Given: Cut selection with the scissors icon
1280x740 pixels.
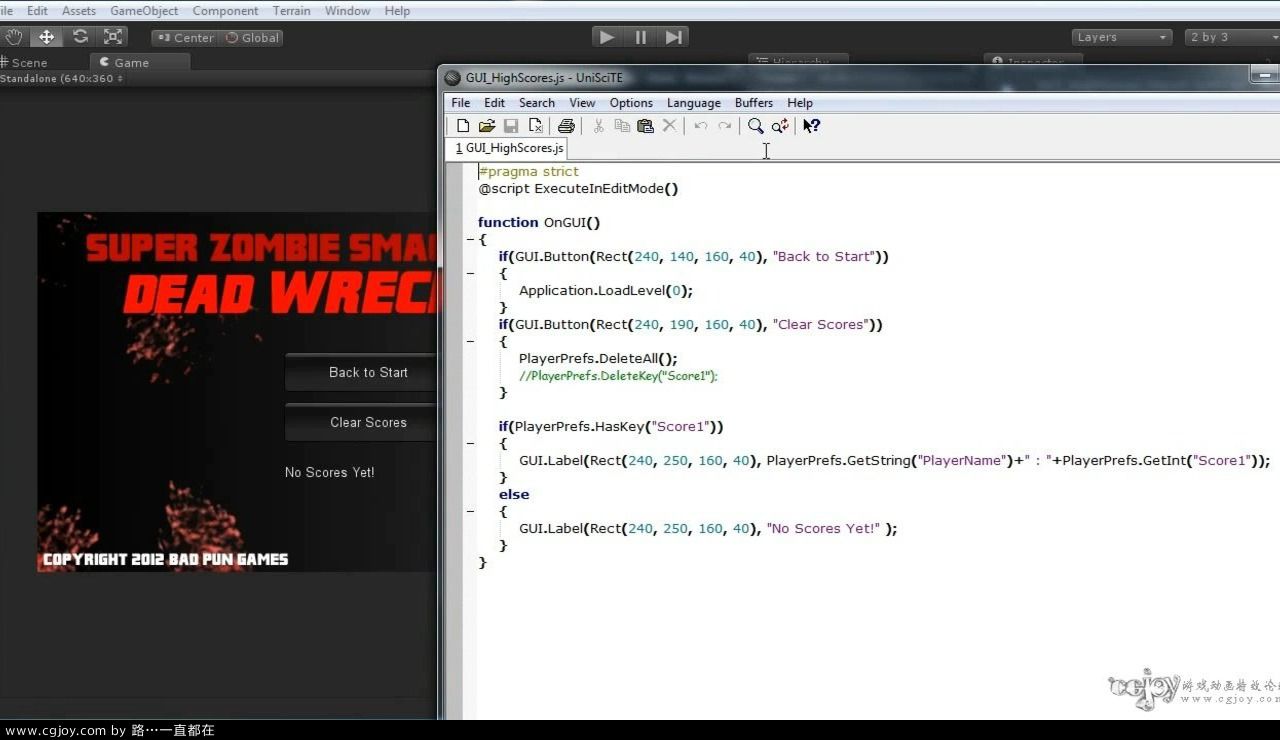Looking at the screenshot, I should coord(598,126).
